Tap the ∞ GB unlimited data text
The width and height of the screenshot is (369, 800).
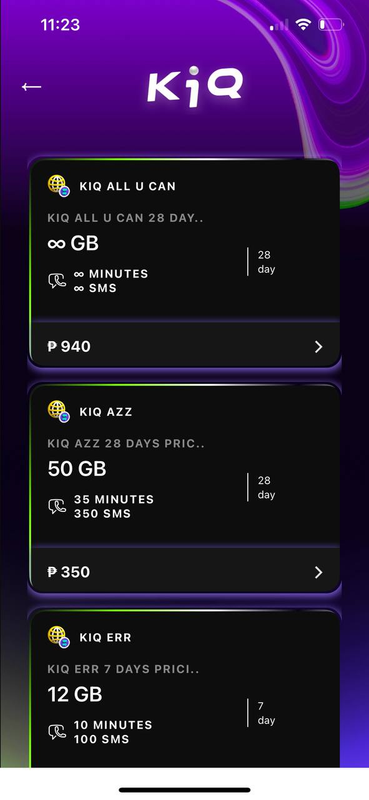(73, 243)
